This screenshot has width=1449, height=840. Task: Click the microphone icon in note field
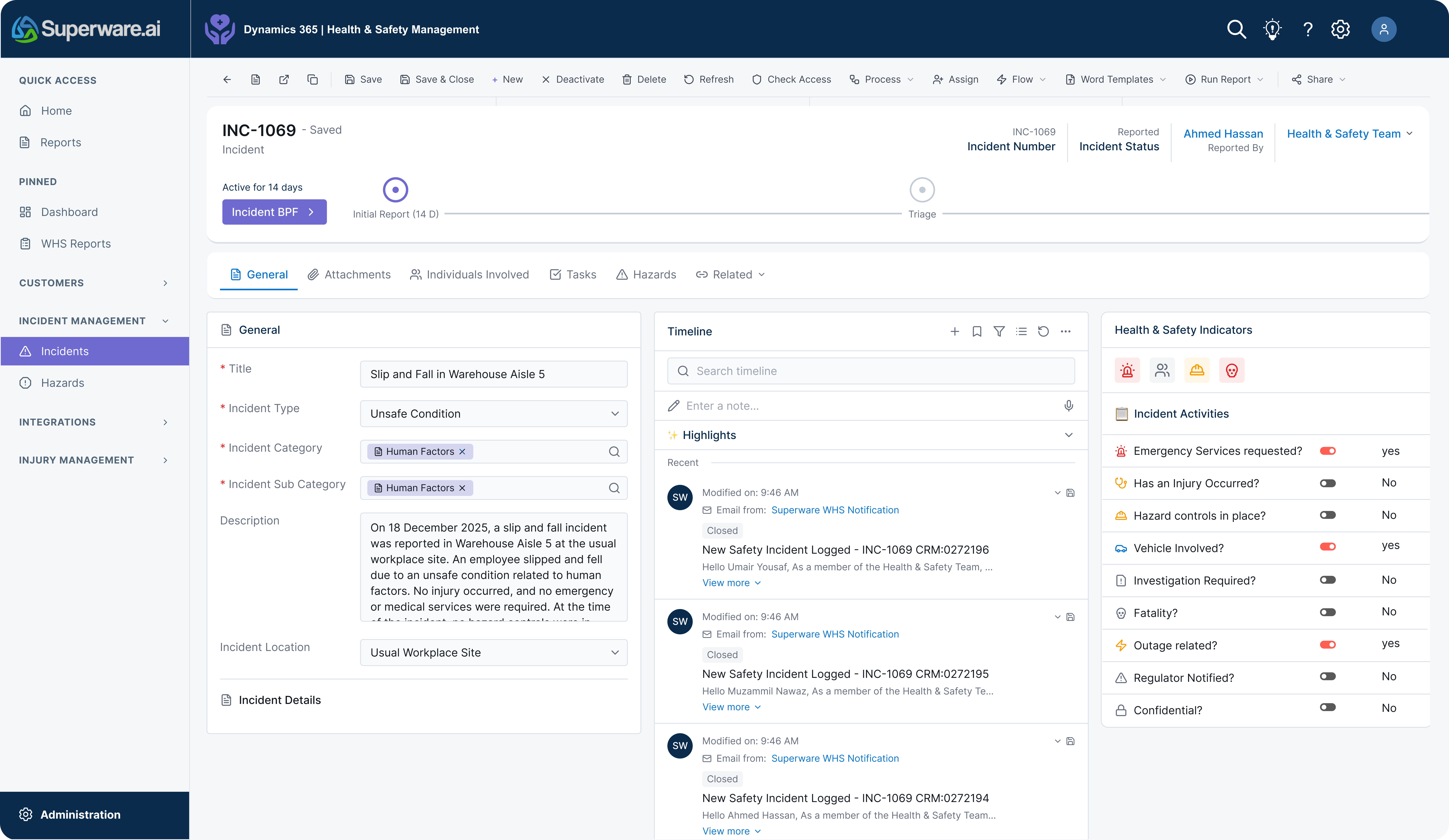click(1068, 406)
